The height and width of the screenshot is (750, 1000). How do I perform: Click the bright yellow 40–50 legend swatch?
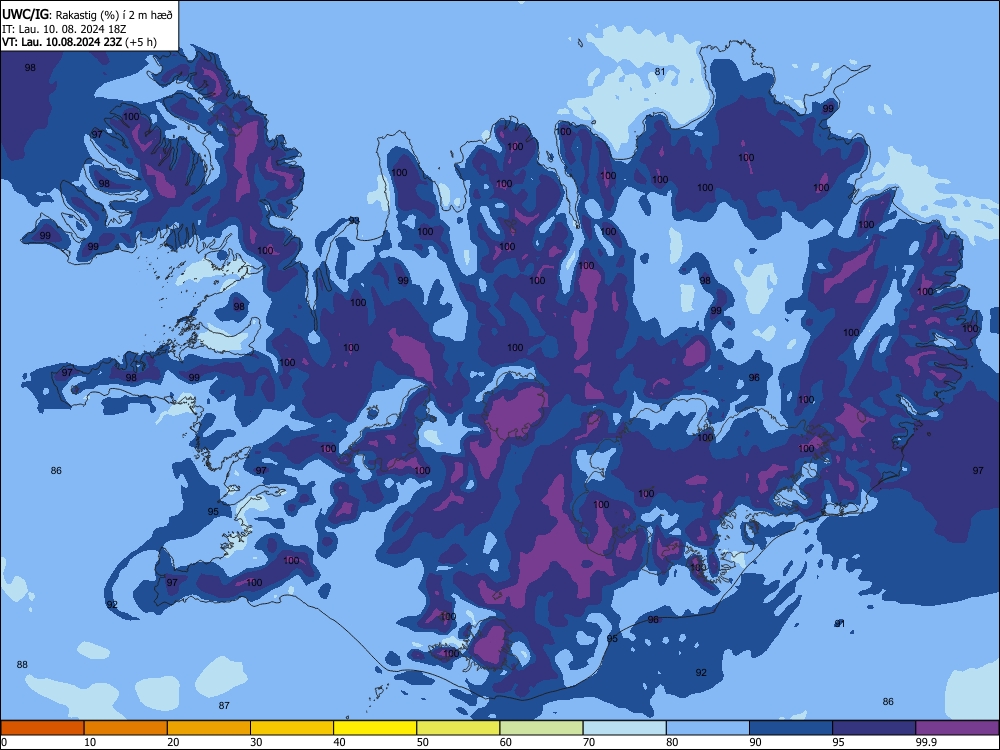click(x=375, y=728)
